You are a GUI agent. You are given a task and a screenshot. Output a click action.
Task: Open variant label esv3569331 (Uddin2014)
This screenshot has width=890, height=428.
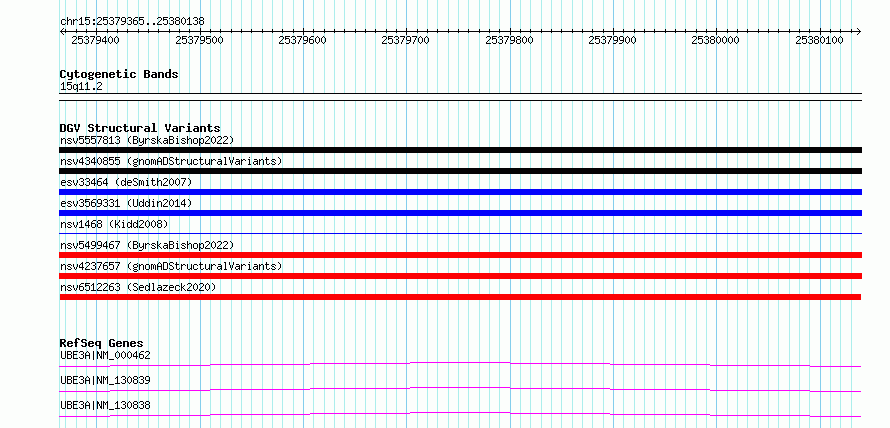pos(126,203)
